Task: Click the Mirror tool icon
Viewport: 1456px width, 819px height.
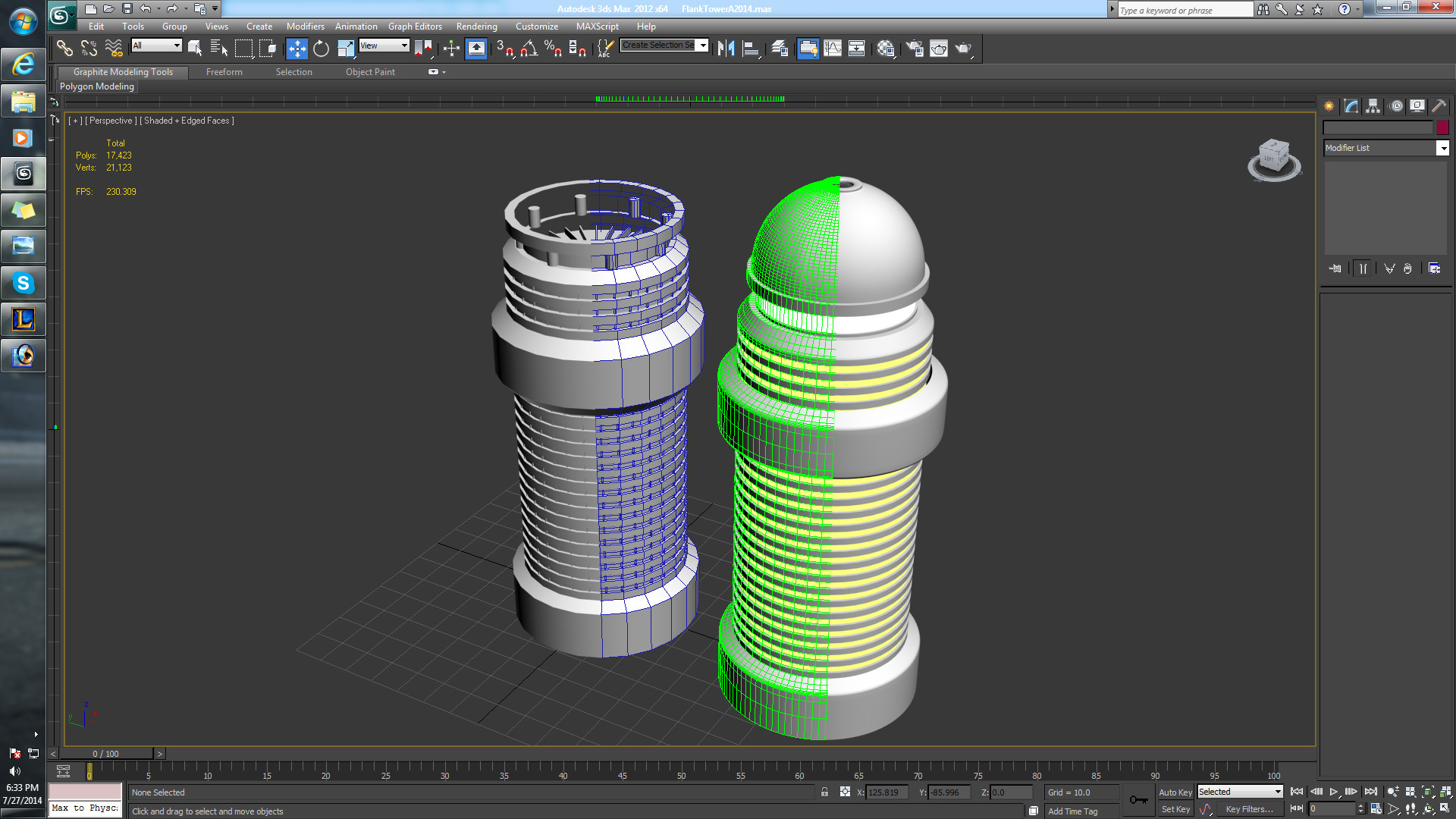Action: pos(726,49)
